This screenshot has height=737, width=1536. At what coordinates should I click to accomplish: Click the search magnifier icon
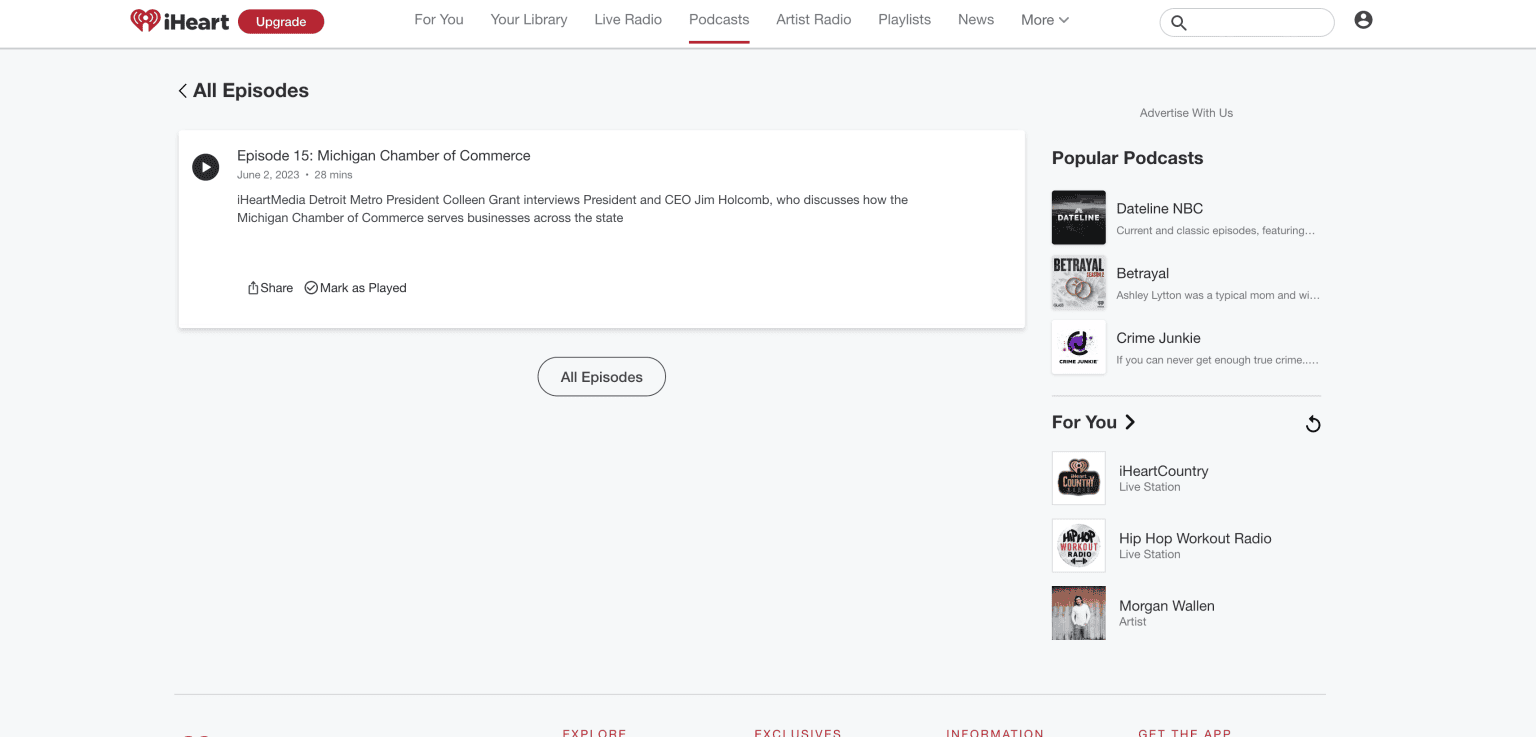coord(1179,23)
